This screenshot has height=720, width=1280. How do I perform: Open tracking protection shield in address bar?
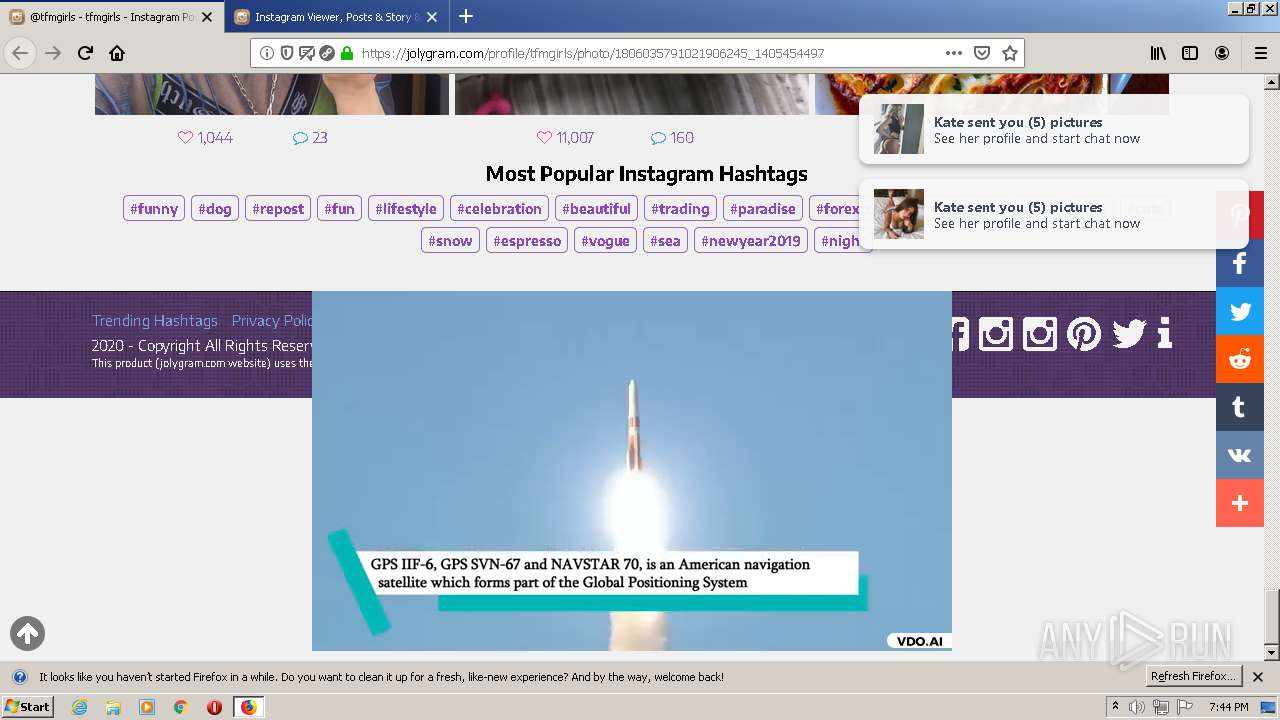pos(287,53)
